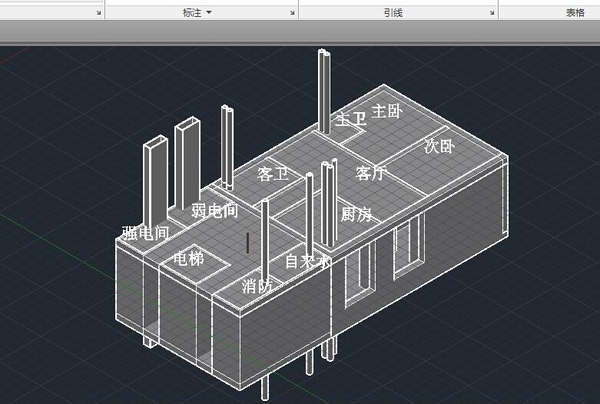
Task: Select the tallest vertical pipe near 主卫
Action: click(x=324, y=90)
